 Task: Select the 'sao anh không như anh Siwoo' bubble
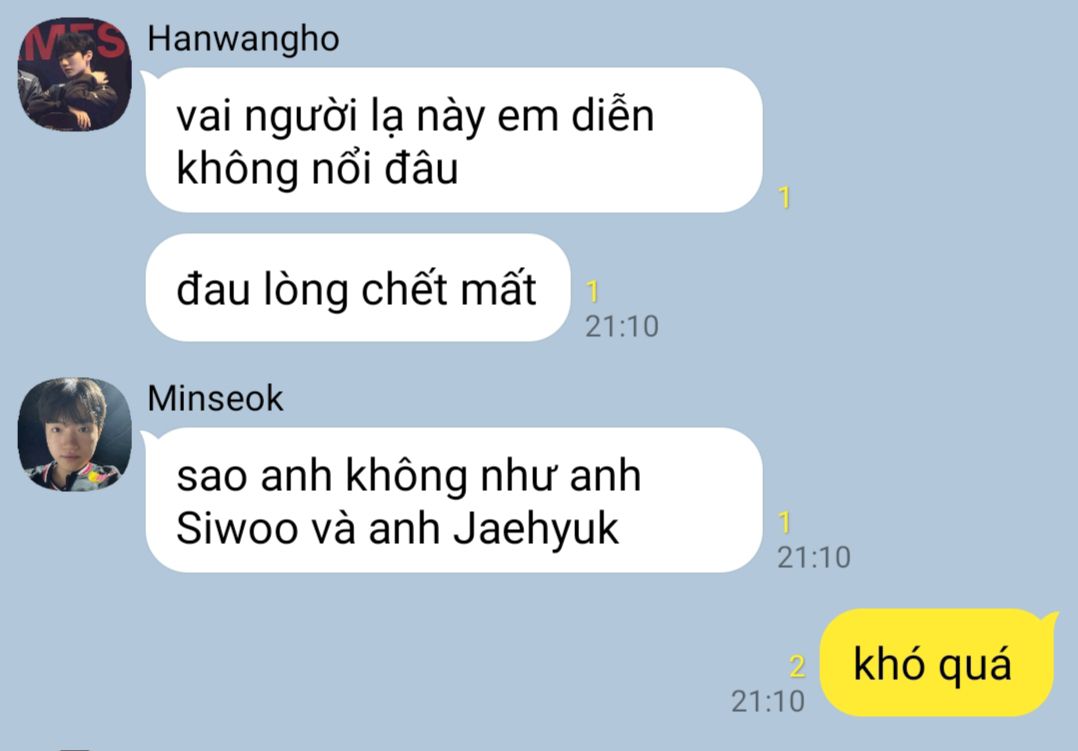454,500
